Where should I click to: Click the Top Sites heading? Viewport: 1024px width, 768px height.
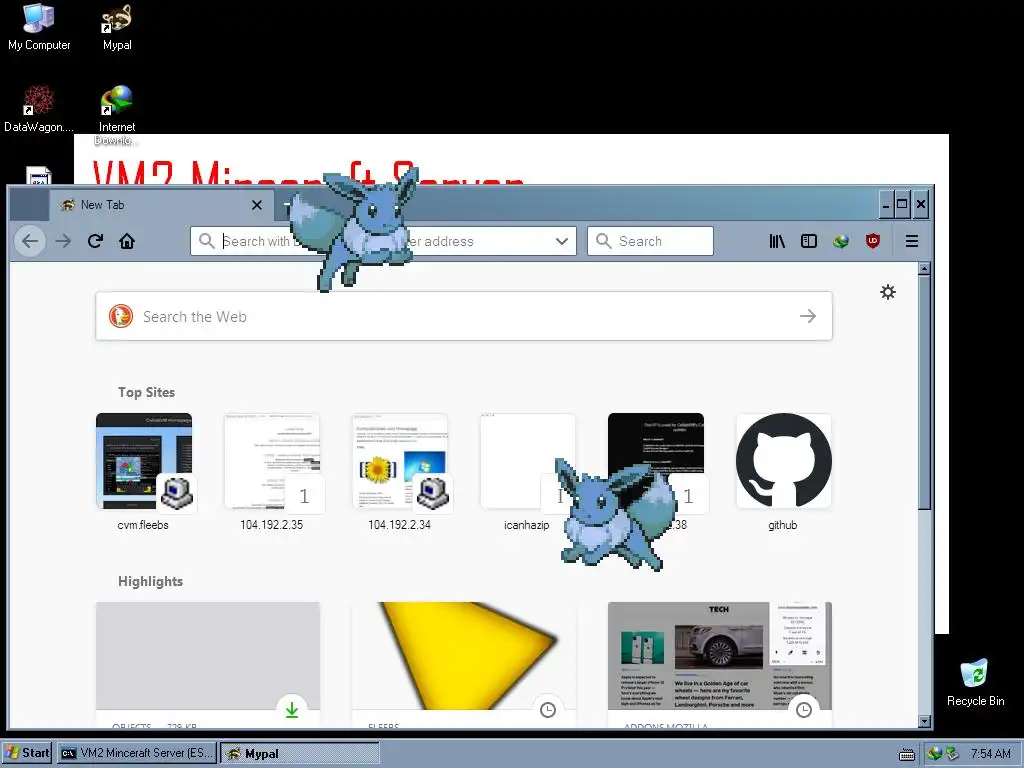click(146, 392)
